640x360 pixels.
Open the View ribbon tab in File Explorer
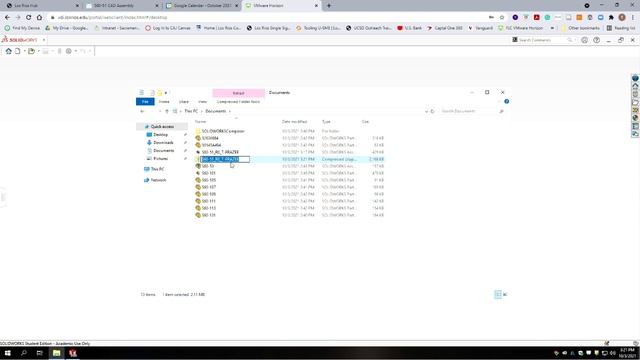(x=202, y=102)
